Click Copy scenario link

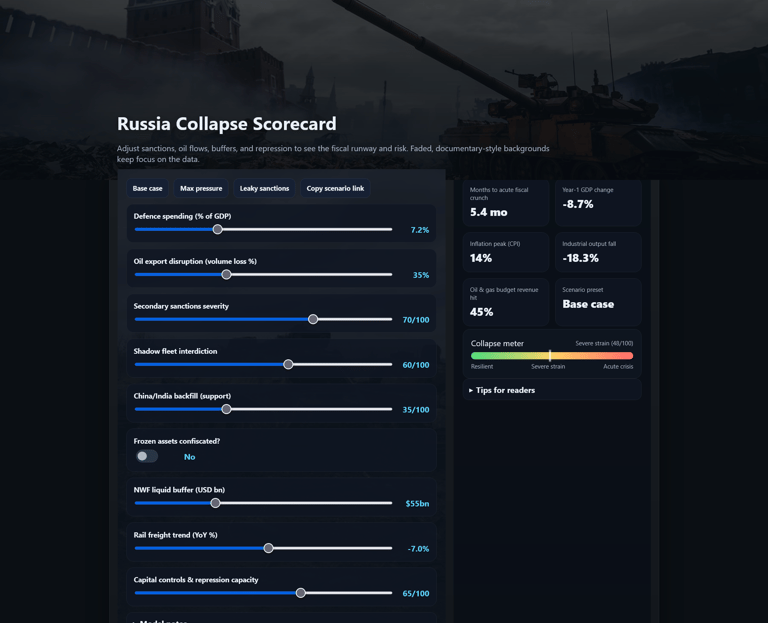point(335,189)
